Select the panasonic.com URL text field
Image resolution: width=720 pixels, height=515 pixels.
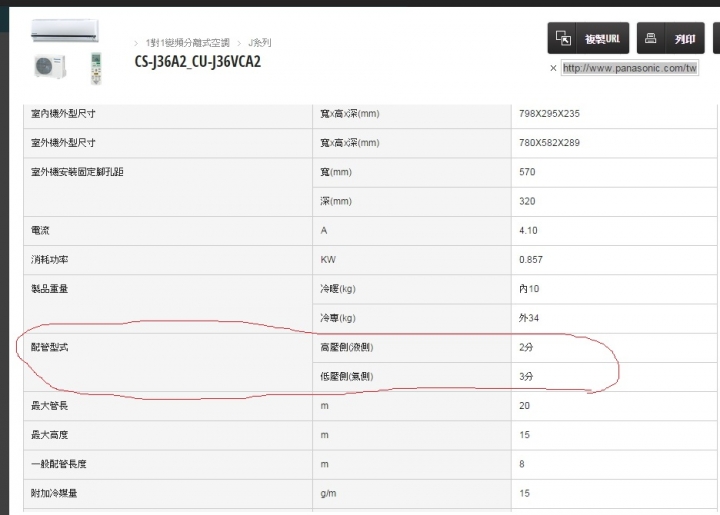click(630, 68)
